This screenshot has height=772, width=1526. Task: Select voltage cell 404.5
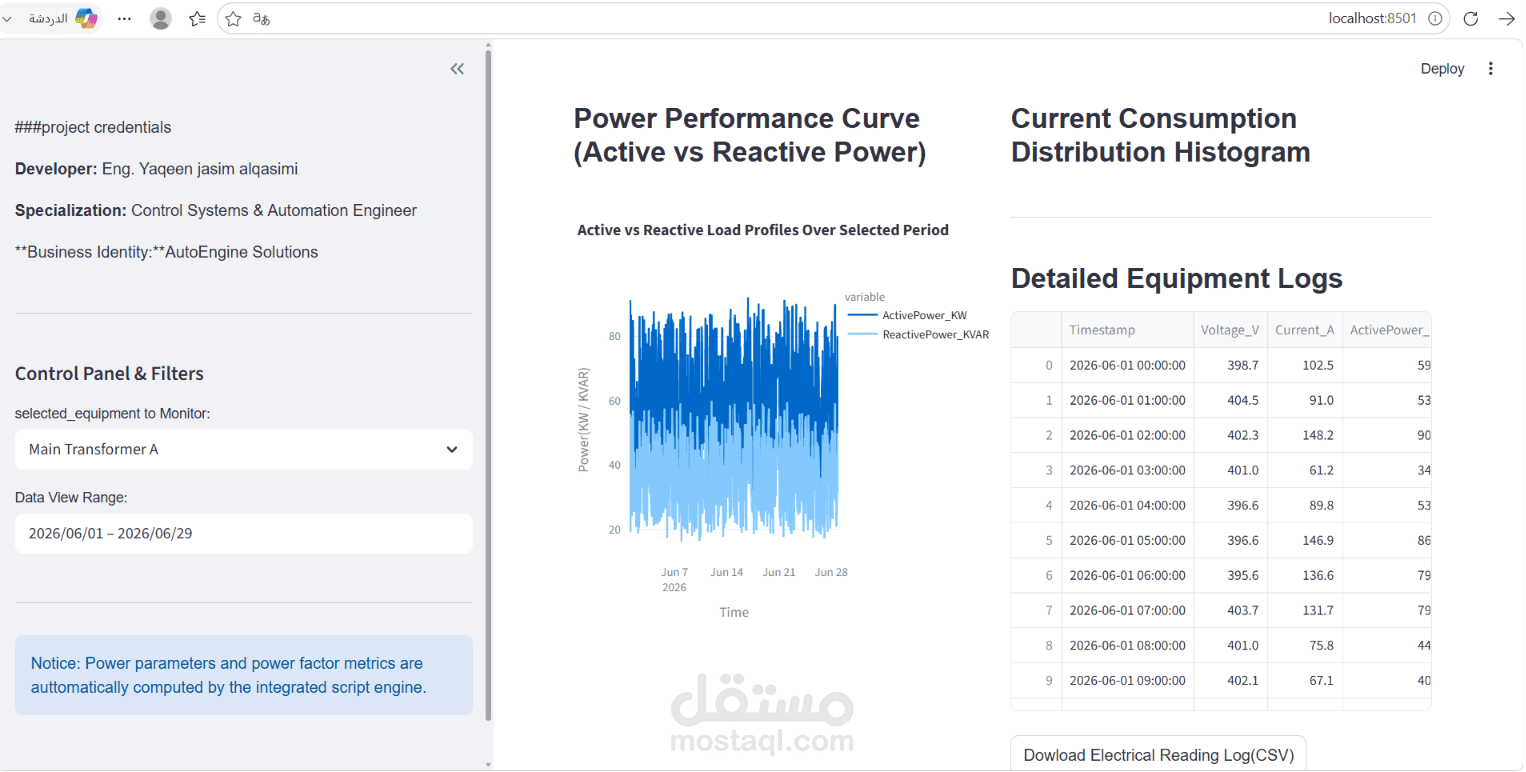click(x=1230, y=400)
